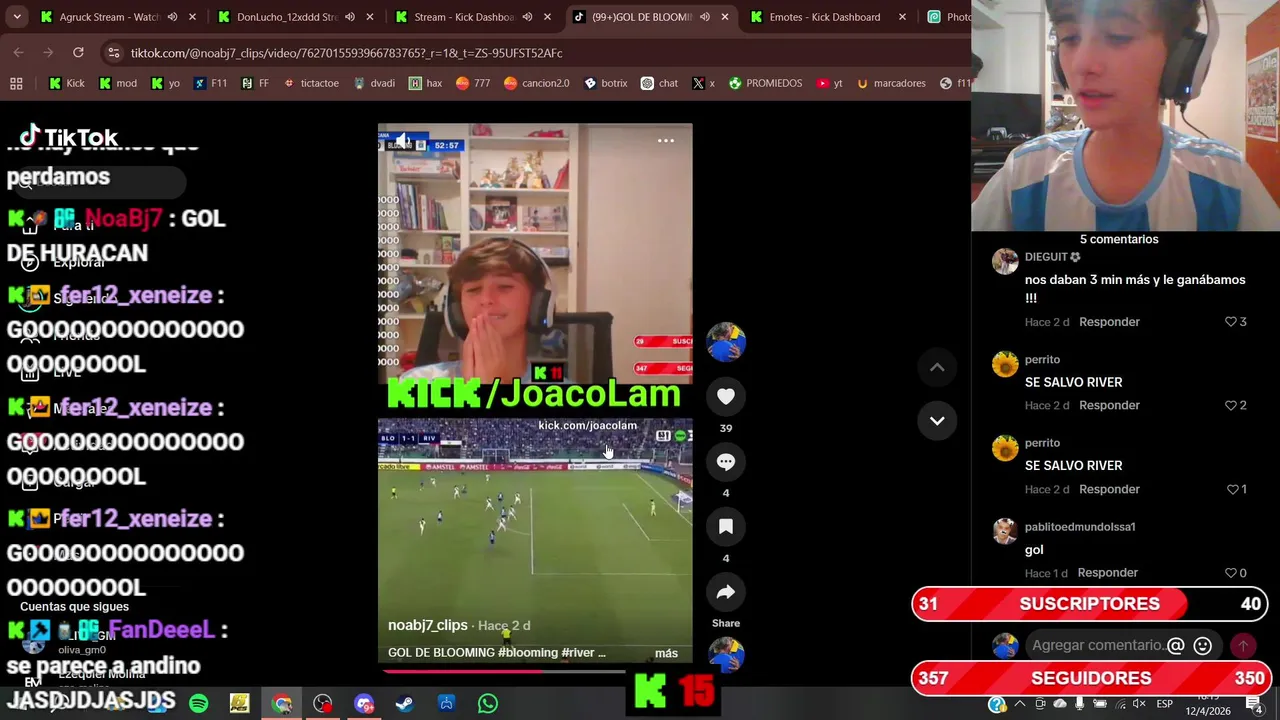The width and height of the screenshot is (1280, 720).
Task: Open the Chrome apps grid bookmarks icon
Action: point(16,83)
